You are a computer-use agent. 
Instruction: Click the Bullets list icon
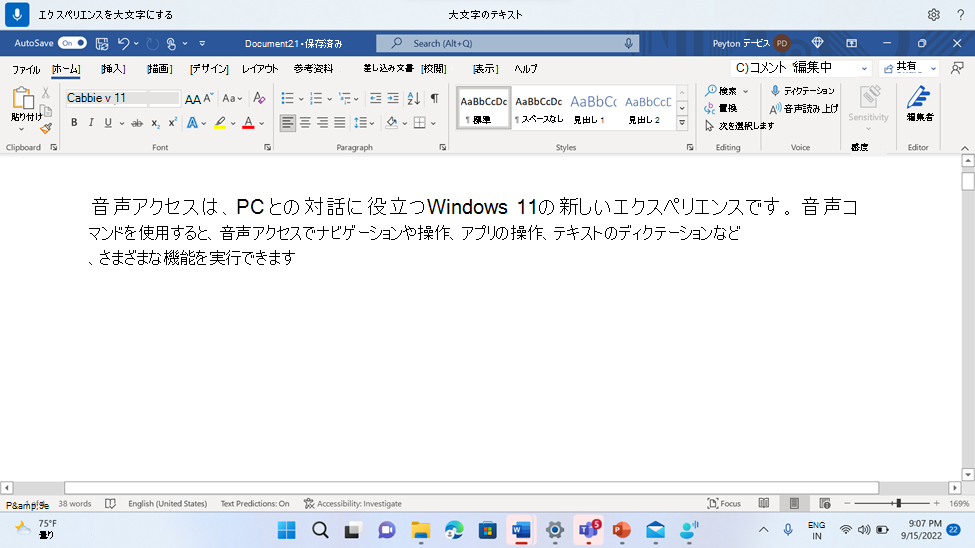(x=287, y=98)
